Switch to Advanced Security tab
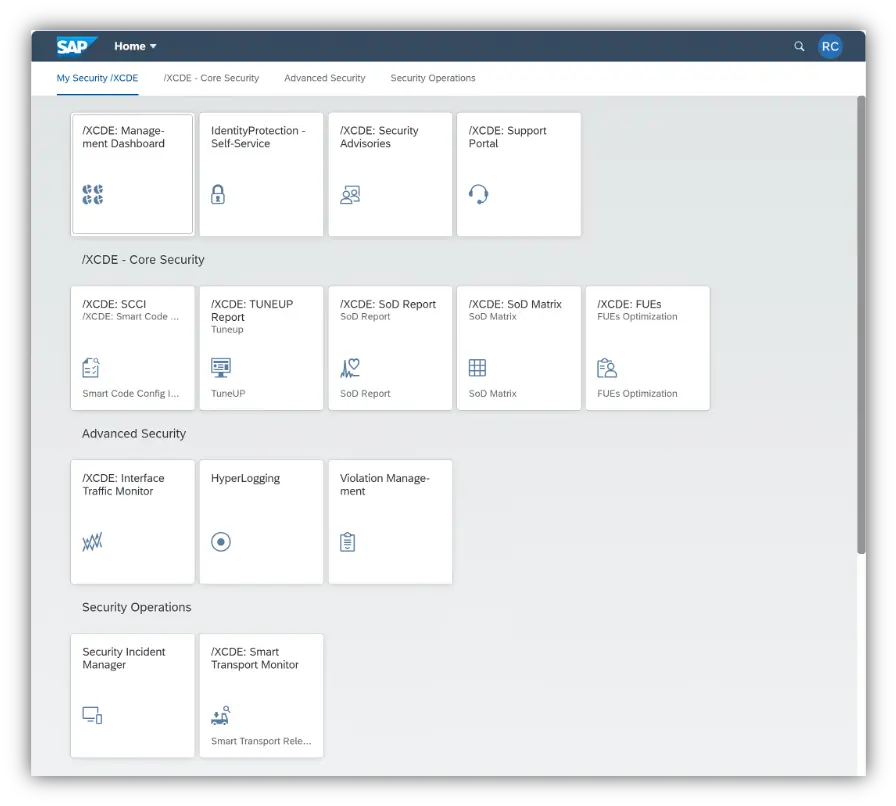896x806 pixels. [x=325, y=78]
